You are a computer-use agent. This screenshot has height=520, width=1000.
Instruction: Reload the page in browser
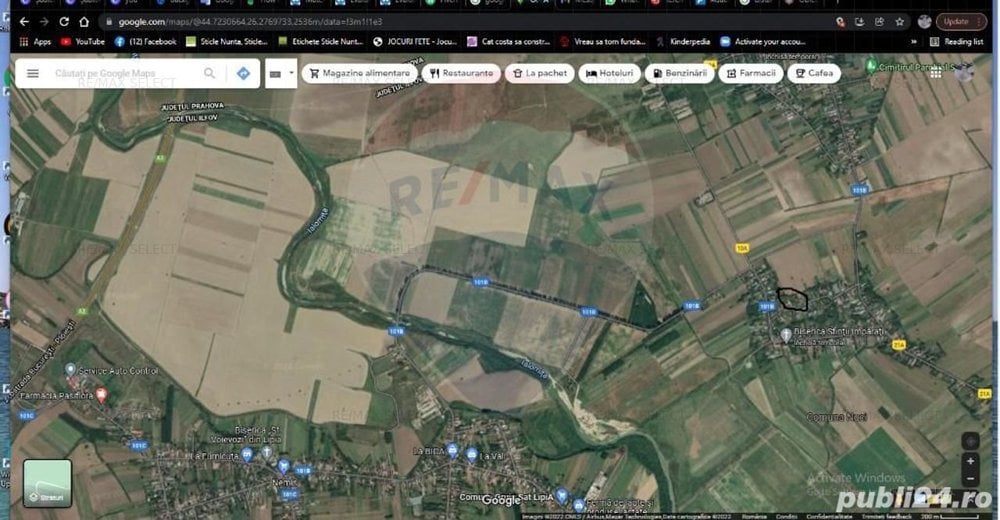(x=65, y=21)
